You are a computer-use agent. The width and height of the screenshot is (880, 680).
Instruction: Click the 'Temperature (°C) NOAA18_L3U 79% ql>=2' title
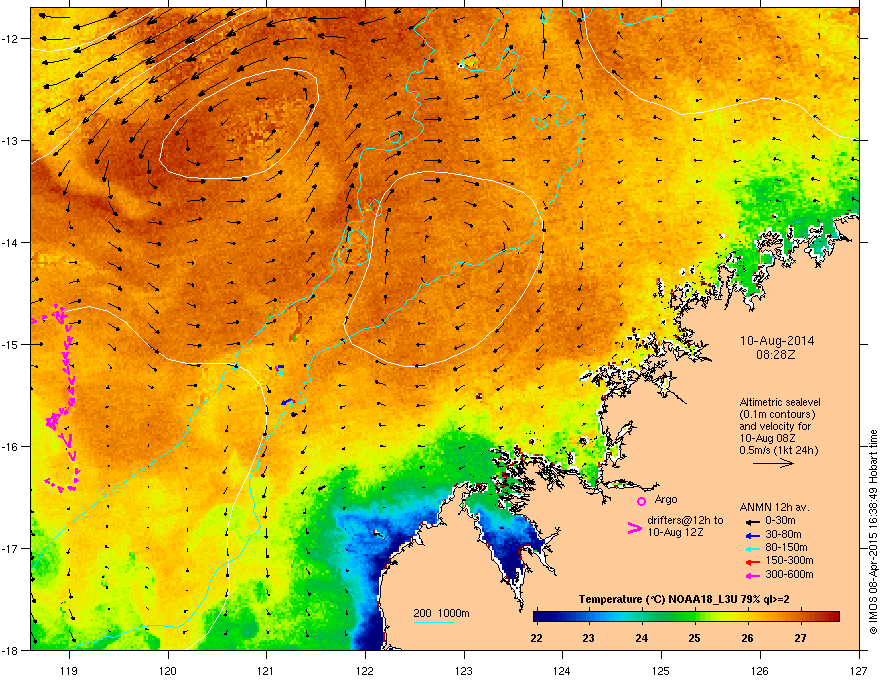pyautogui.click(x=684, y=599)
